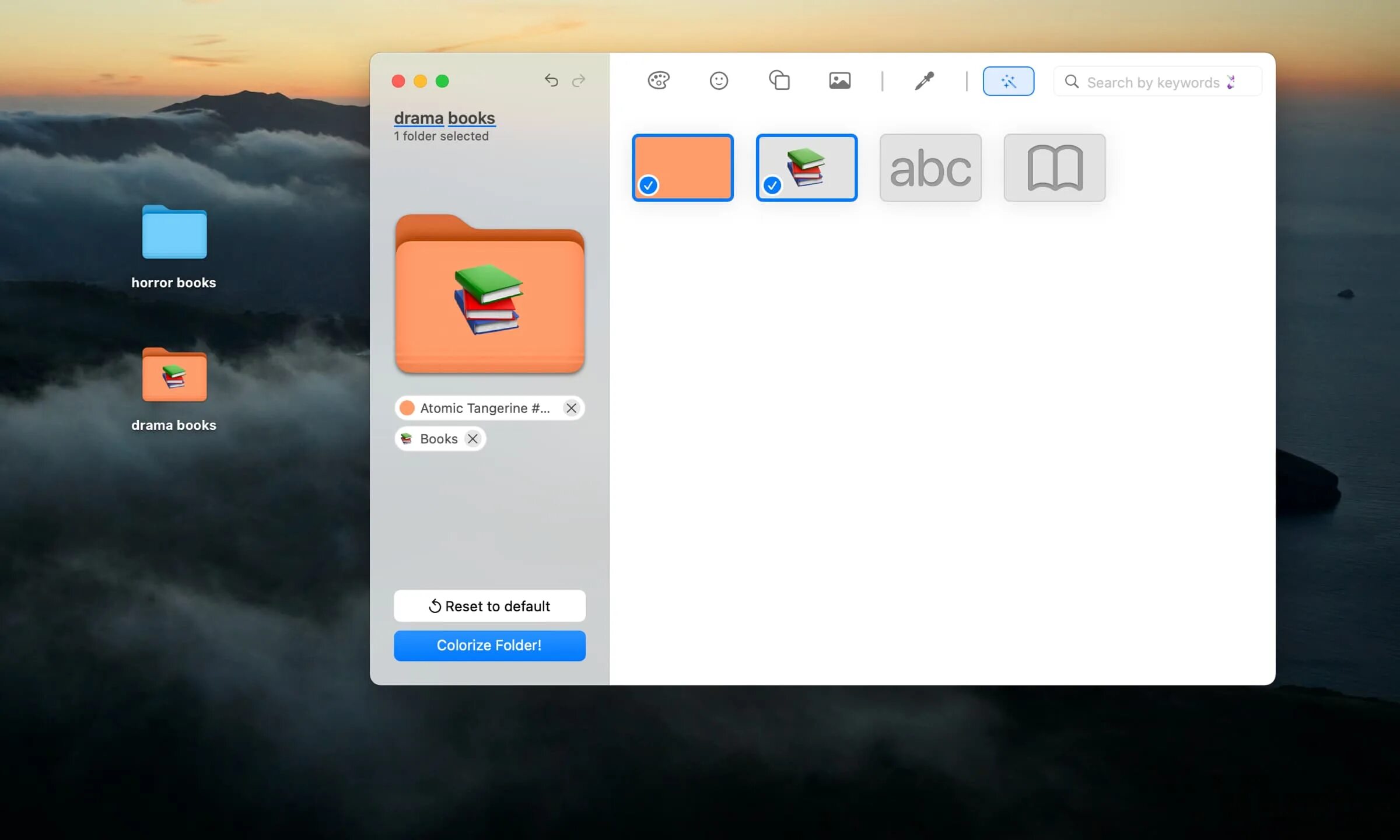Select the horror books desktop folder
The height and width of the screenshot is (840, 1400).
[x=174, y=233]
